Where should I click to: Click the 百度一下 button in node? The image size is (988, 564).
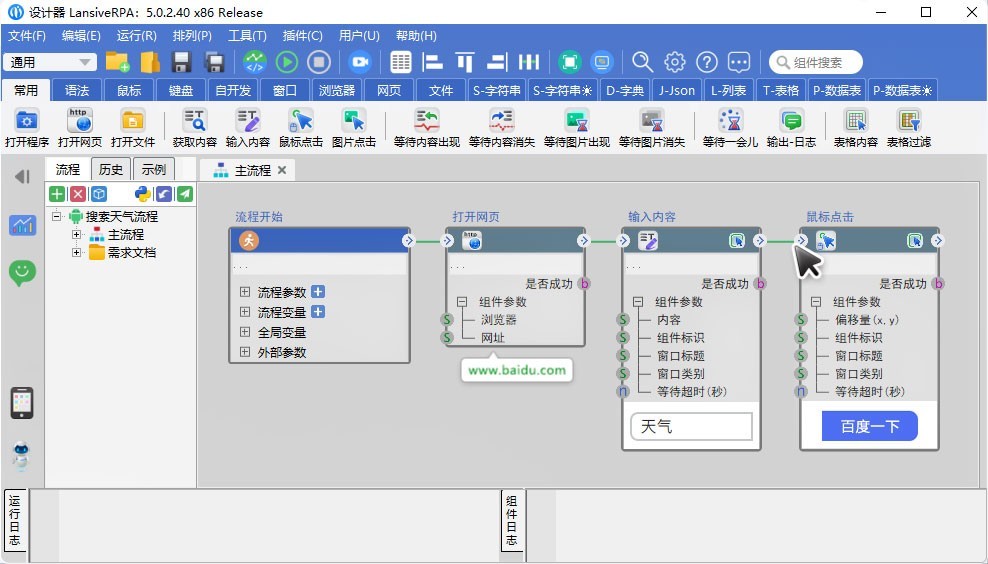tap(869, 427)
